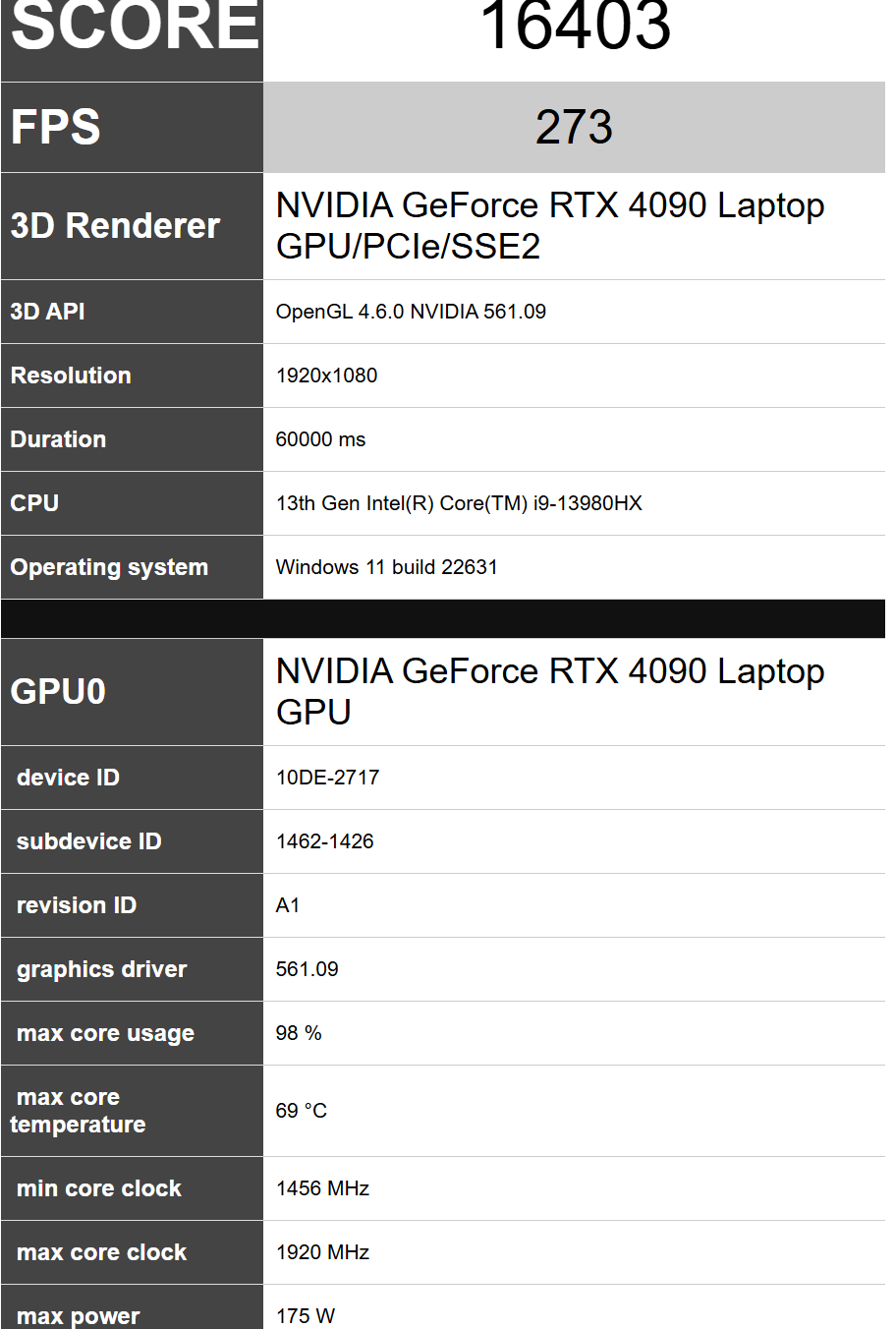Click the 1920x1080 resolution value
Image resolution: width=896 pixels, height=1329 pixels.
(326, 376)
